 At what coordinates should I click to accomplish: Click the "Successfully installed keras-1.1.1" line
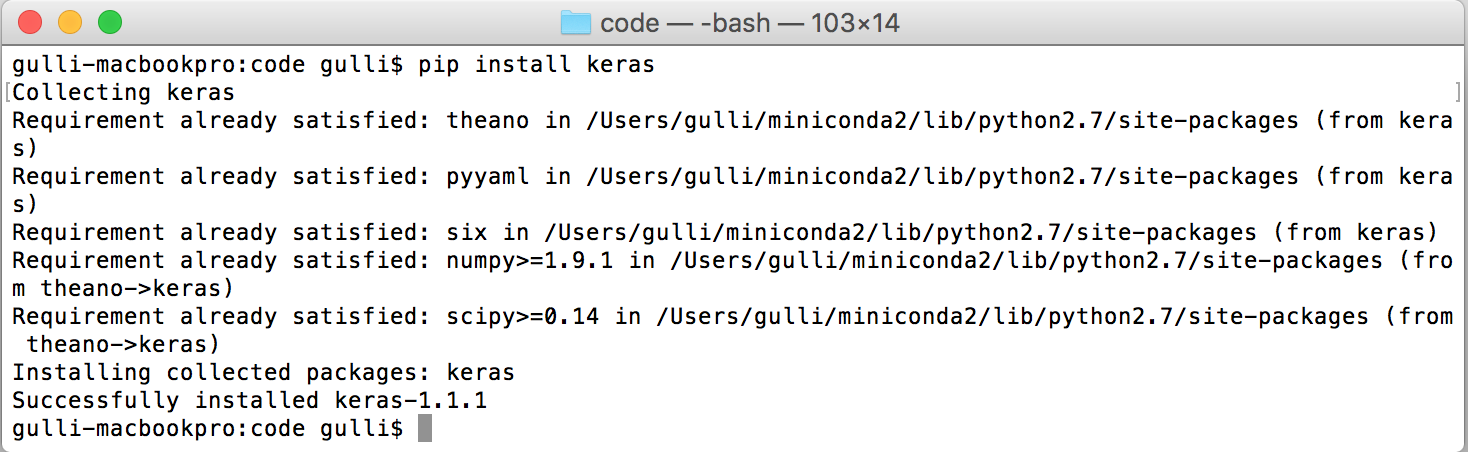(249, 401)
